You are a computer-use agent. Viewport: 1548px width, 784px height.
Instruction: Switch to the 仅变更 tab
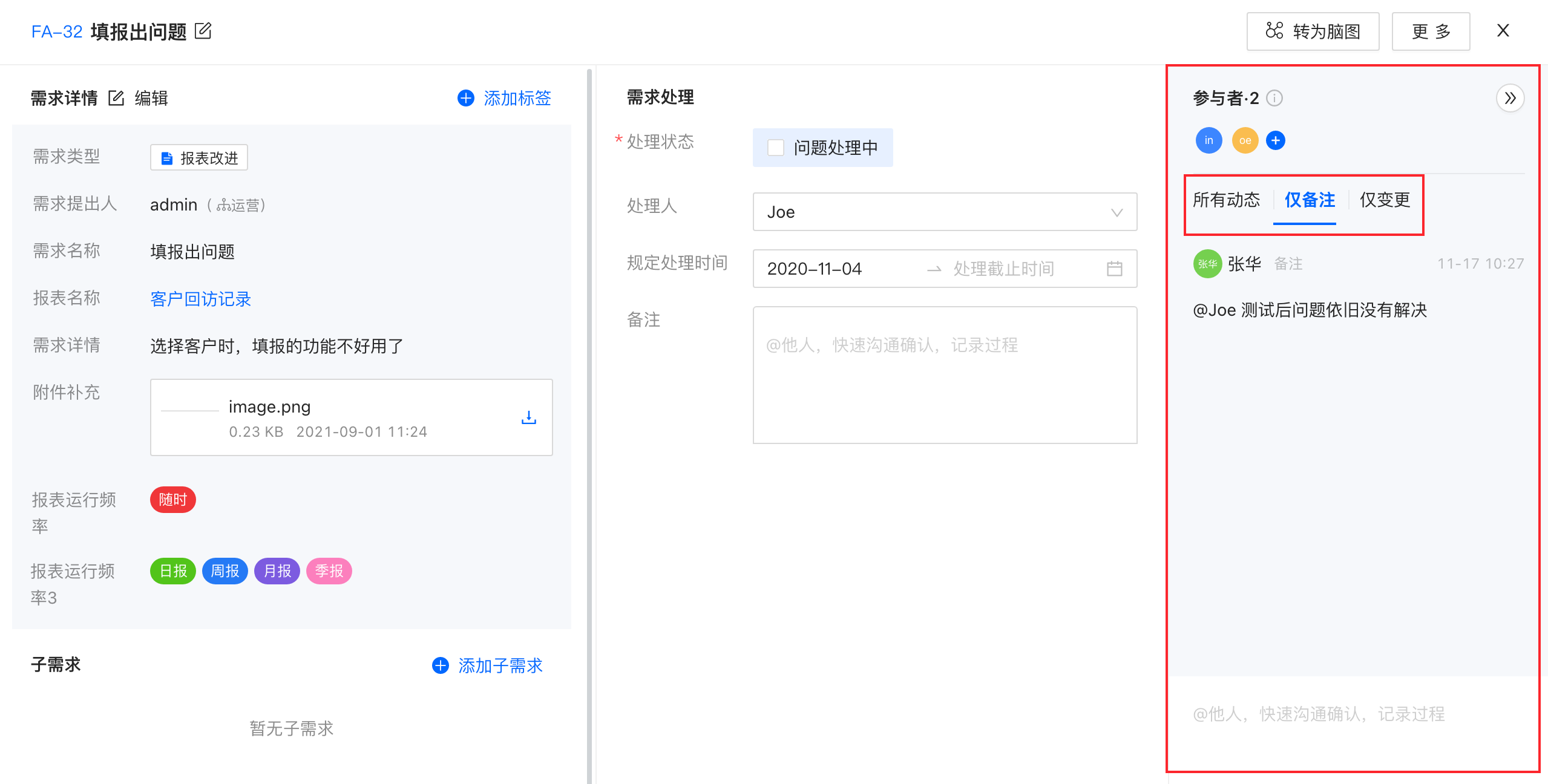pos(1385,200)
